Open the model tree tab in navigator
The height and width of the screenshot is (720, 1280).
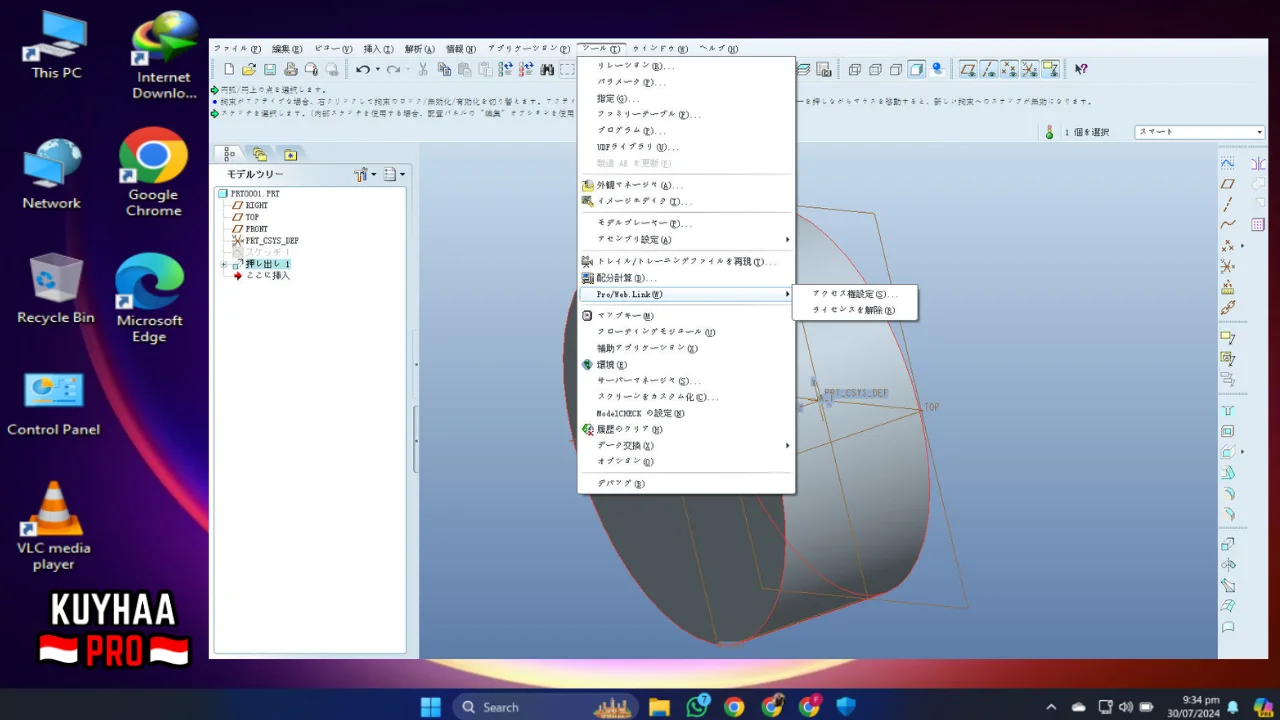229,154
